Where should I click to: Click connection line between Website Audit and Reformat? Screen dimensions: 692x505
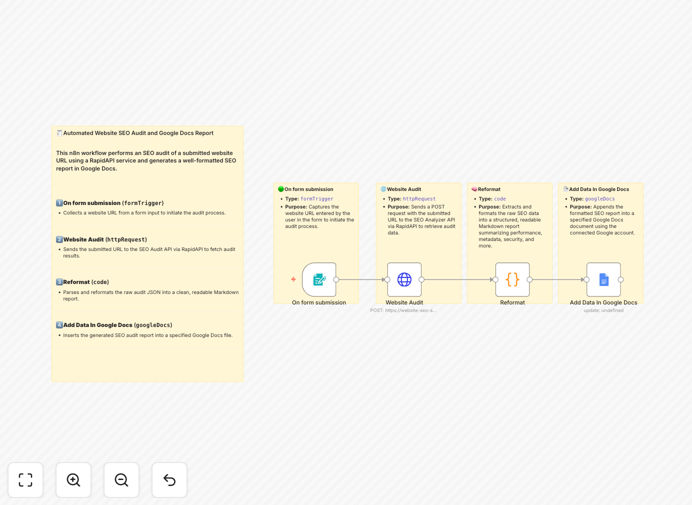coord(458,279)
